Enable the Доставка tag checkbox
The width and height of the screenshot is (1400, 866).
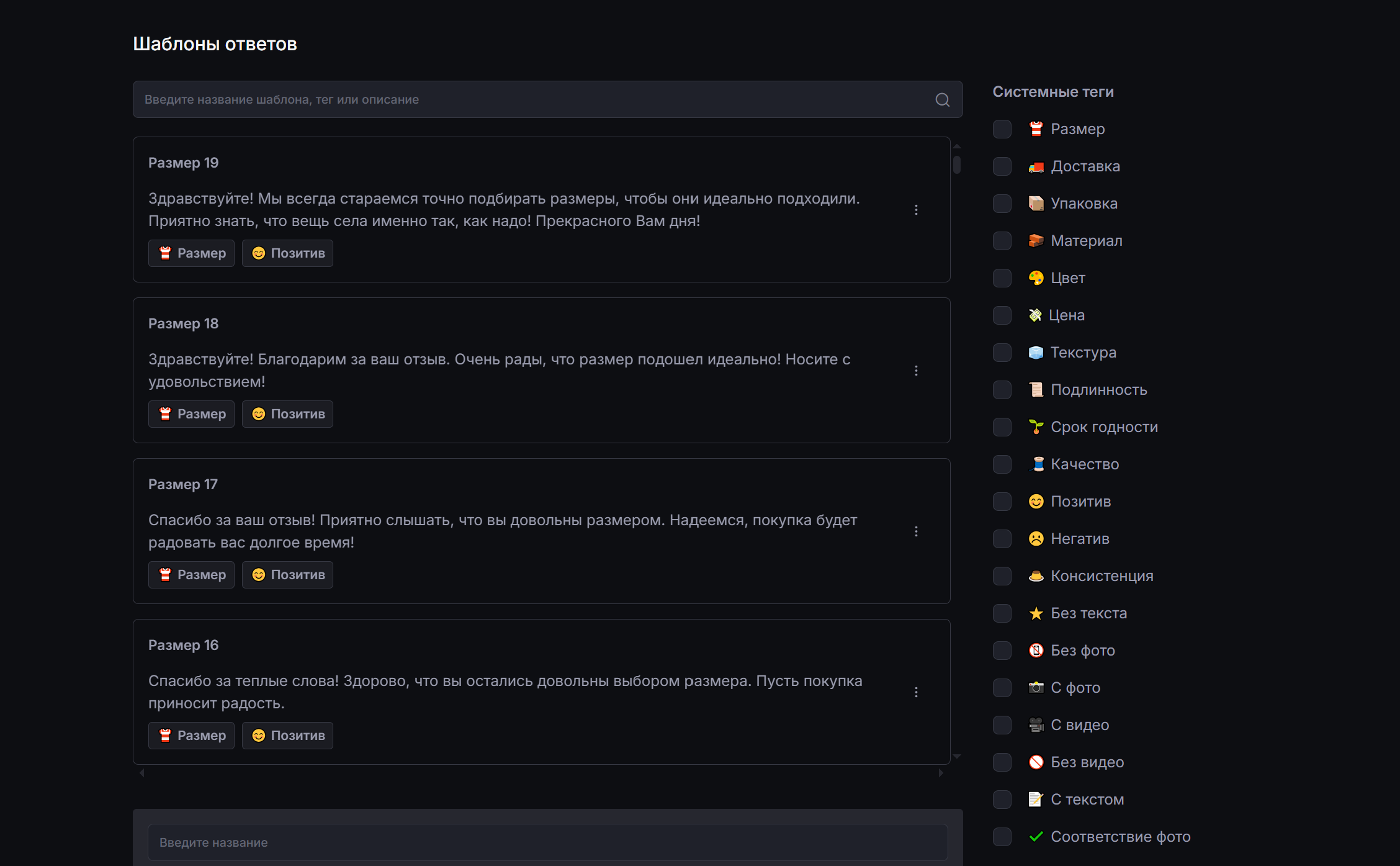click(1002, 166)
